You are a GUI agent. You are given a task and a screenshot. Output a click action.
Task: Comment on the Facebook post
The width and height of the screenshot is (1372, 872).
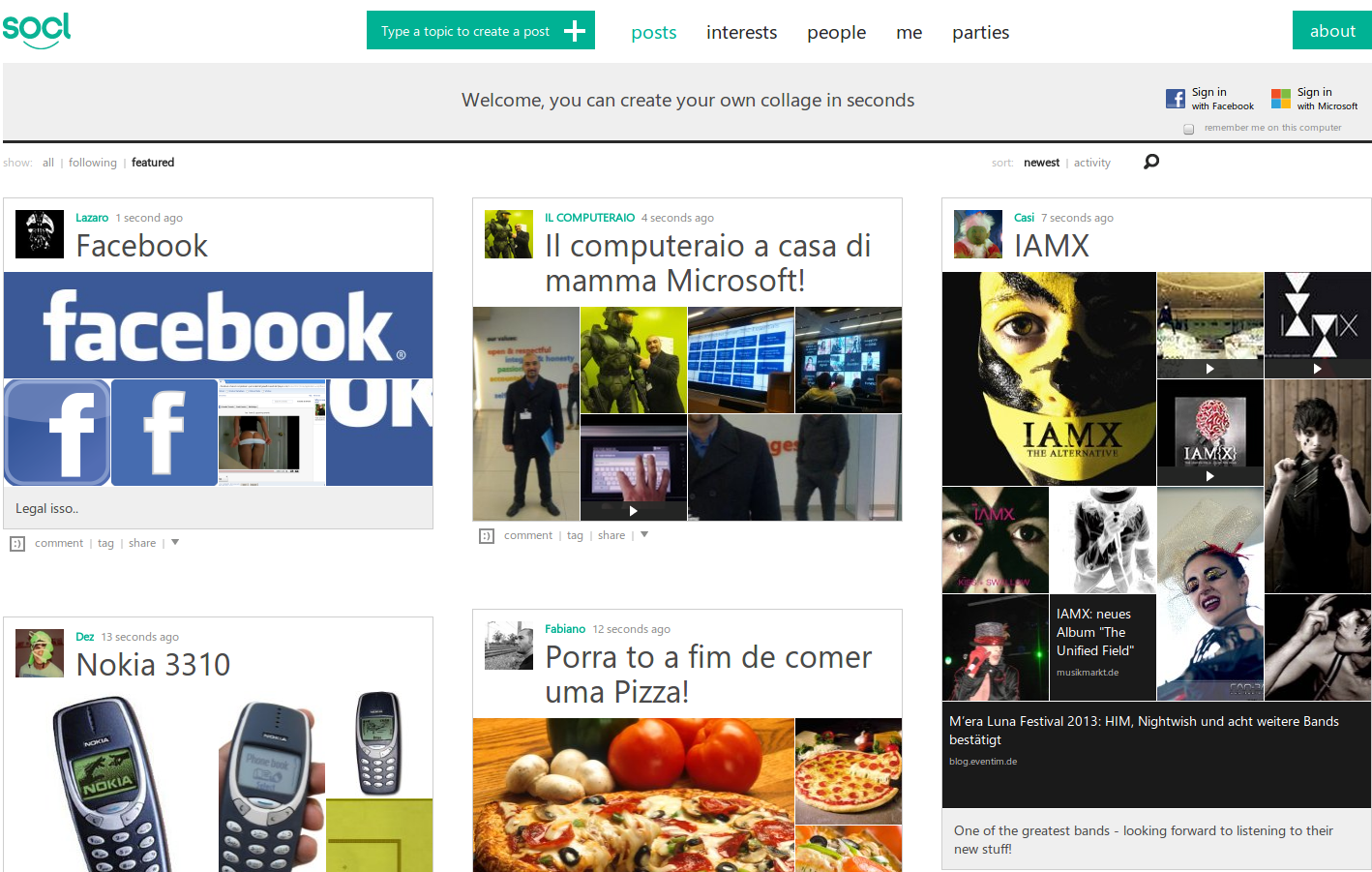pos(59,544)
